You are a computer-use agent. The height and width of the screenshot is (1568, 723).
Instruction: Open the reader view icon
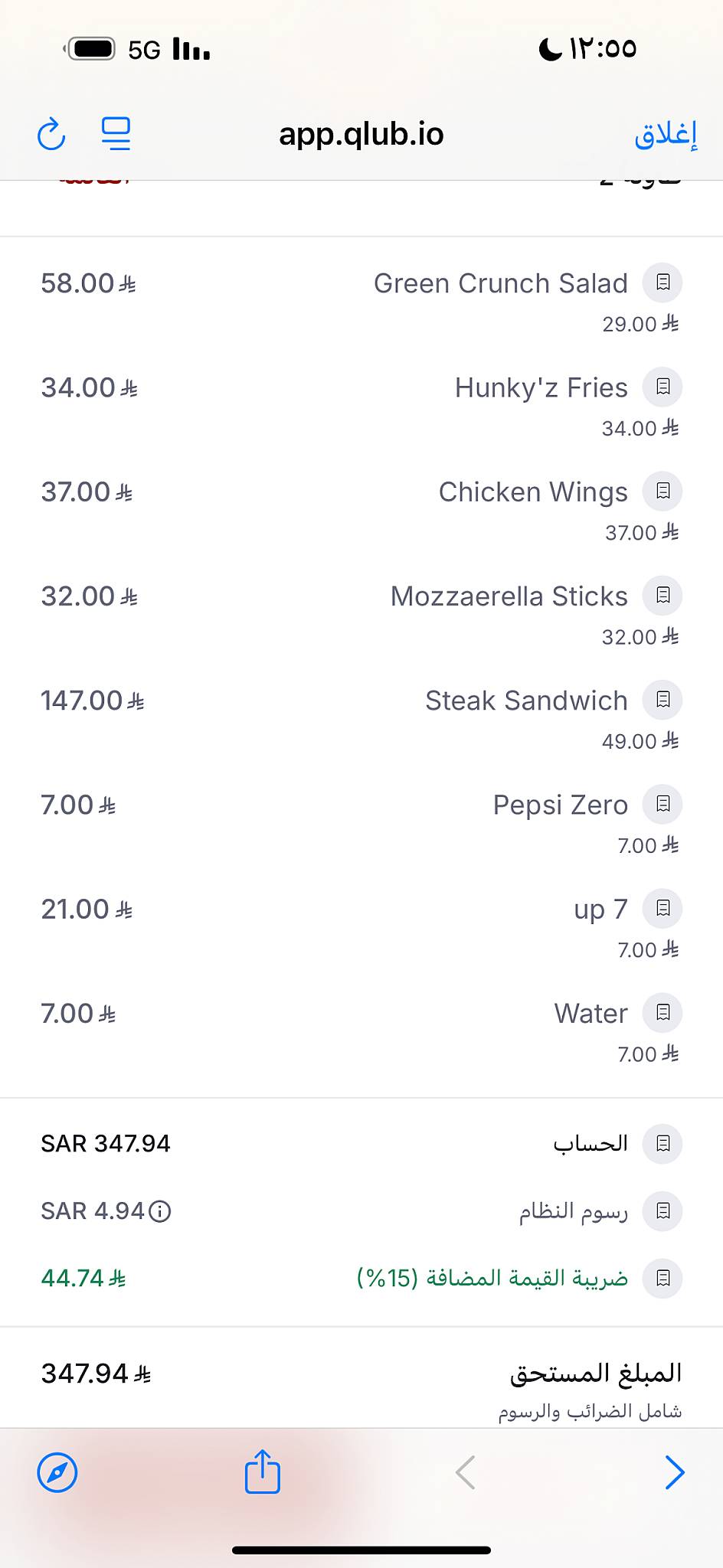tap(116, 134)
